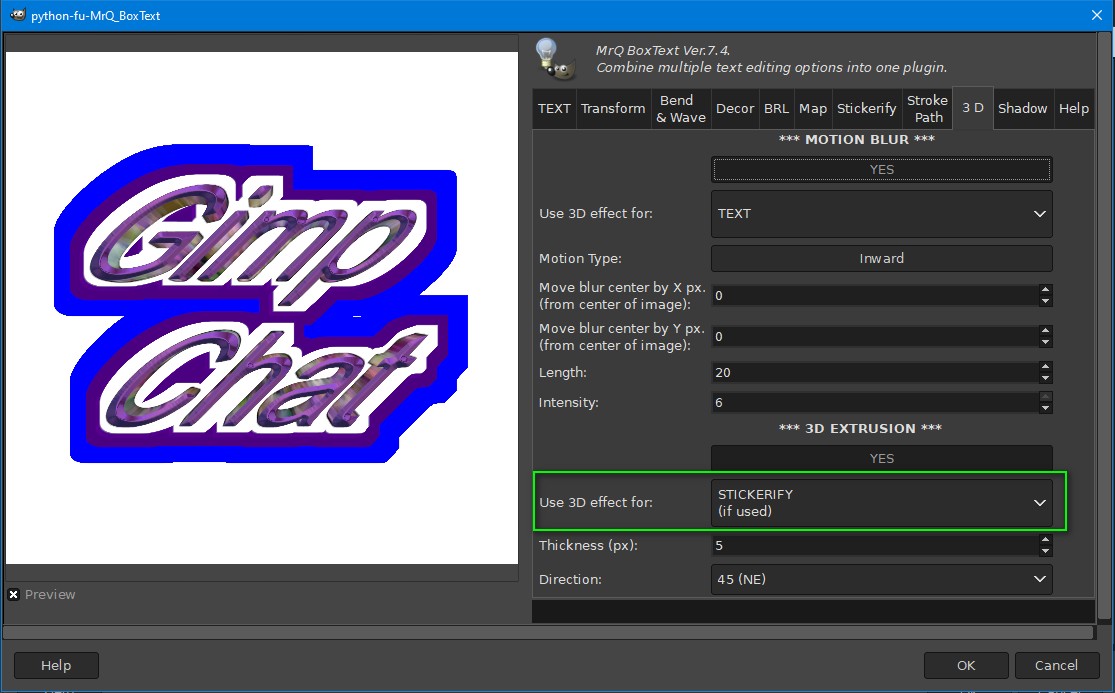The height and width of the screenshot is (693, 1115).
Task: Click the Thickness (px) field
Action: (x=875, y=545)
